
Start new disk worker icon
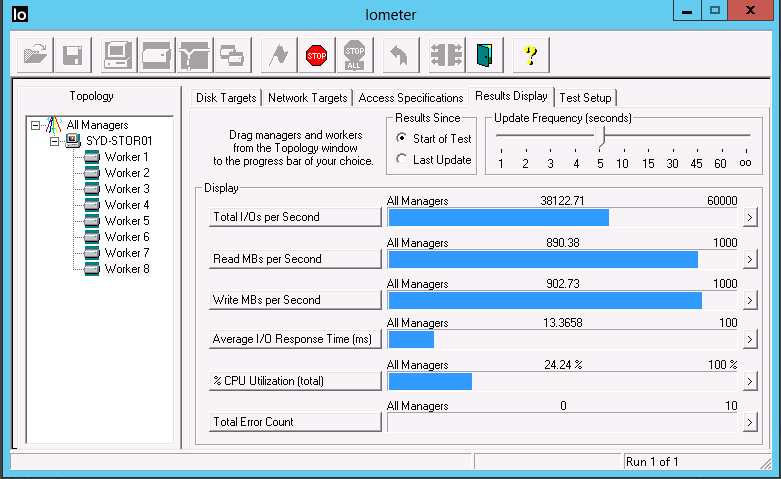tap(157, 55)
